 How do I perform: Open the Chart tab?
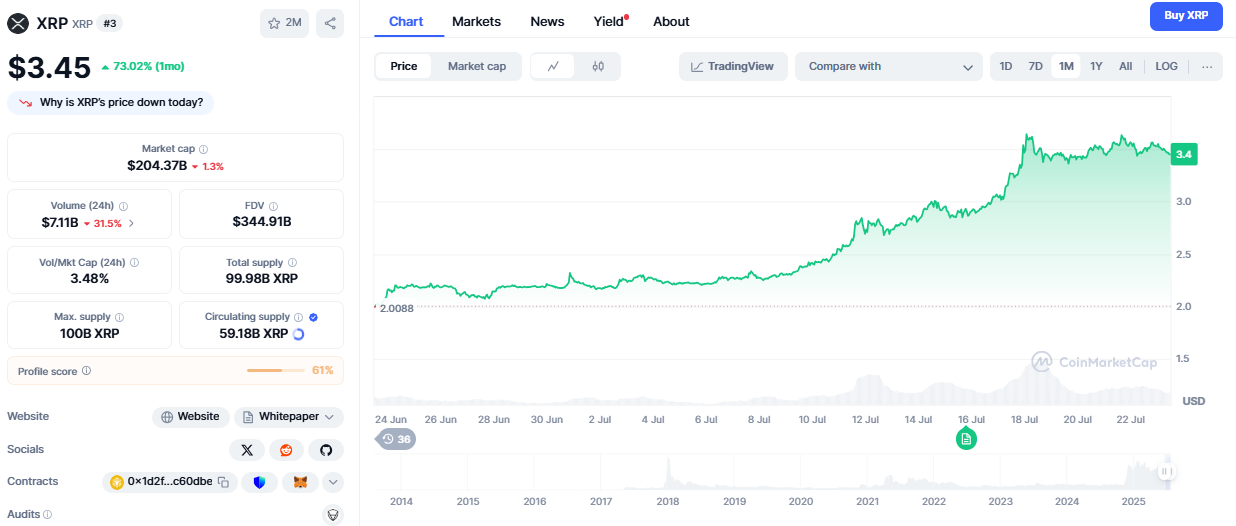[406, 21]
